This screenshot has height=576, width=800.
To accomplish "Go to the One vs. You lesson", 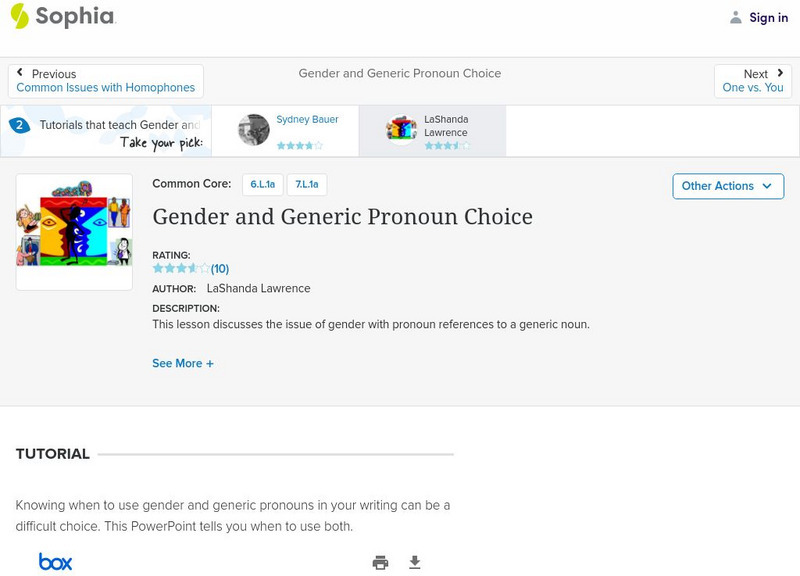I will pyautogui.click(x=752, y=88).
